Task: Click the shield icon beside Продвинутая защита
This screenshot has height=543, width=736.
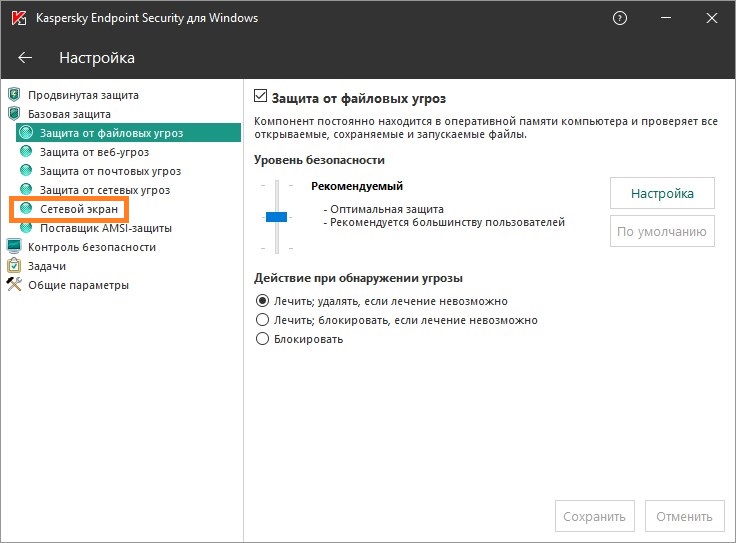Action: [x=14, y=95]
